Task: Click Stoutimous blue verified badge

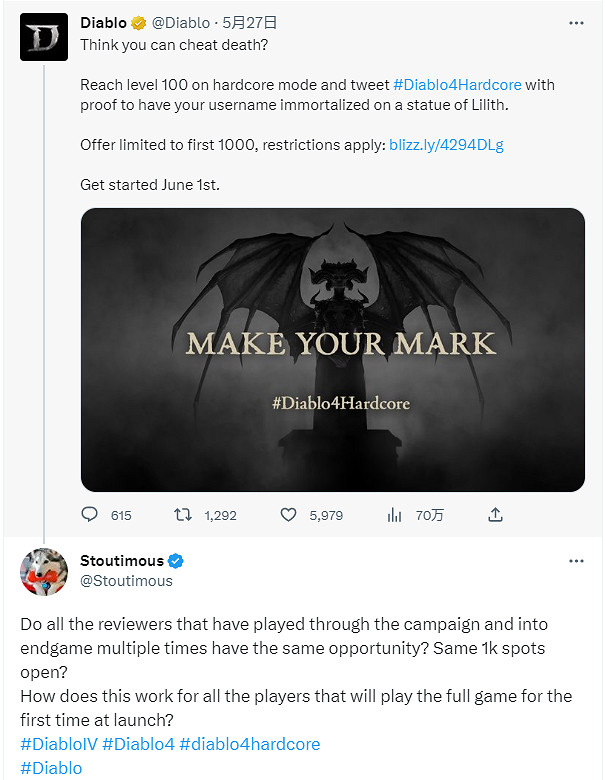Action: 176,561
